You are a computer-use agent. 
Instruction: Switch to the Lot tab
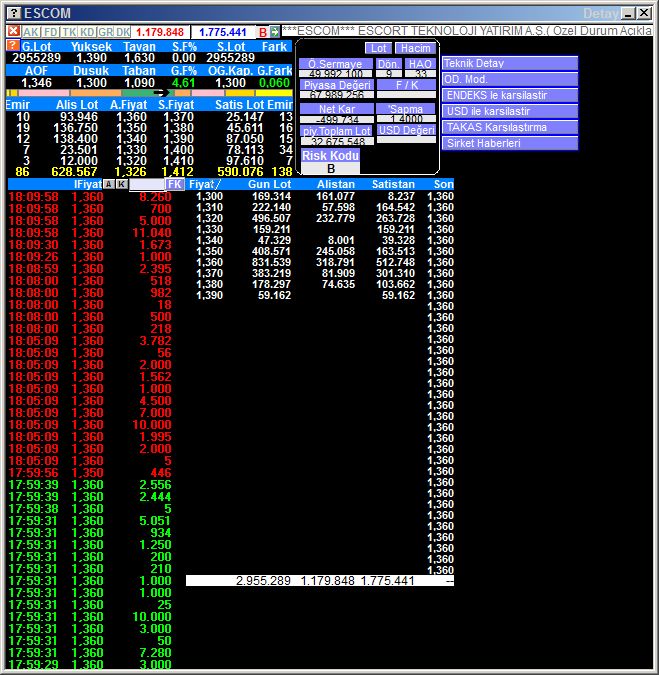coord(379,48)
